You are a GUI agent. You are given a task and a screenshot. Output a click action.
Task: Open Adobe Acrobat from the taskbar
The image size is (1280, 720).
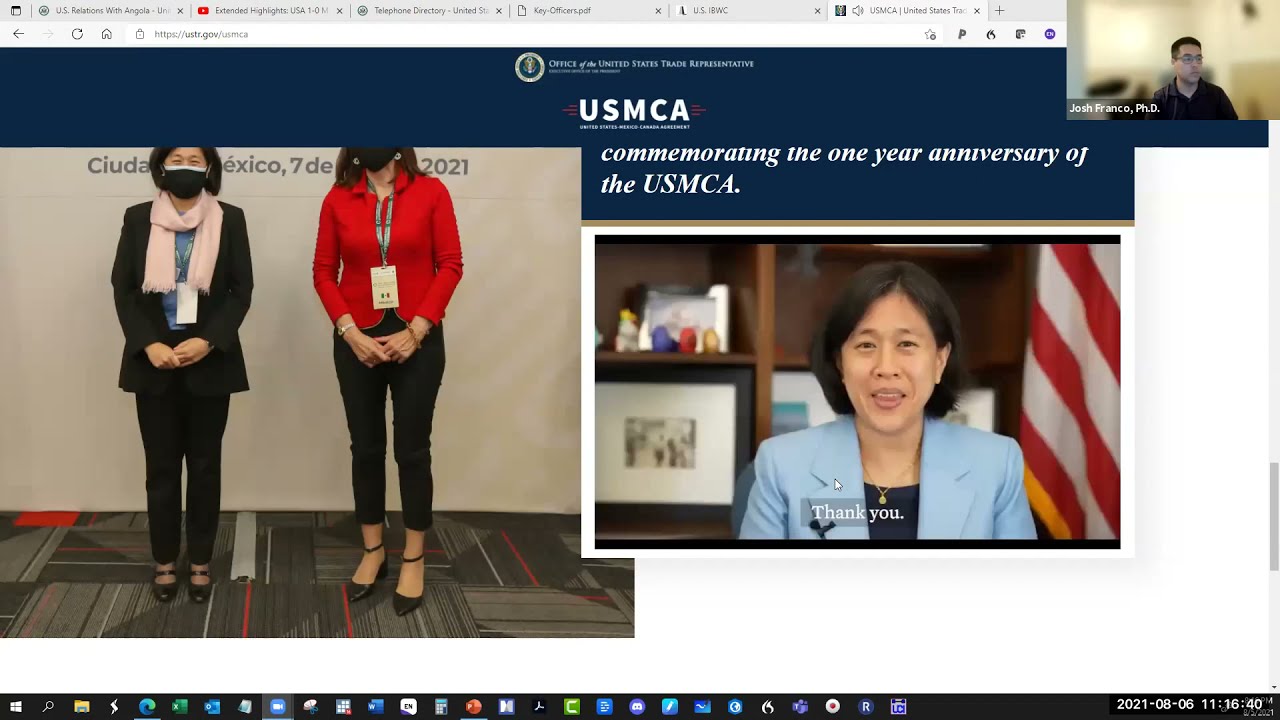click(539, 707)
